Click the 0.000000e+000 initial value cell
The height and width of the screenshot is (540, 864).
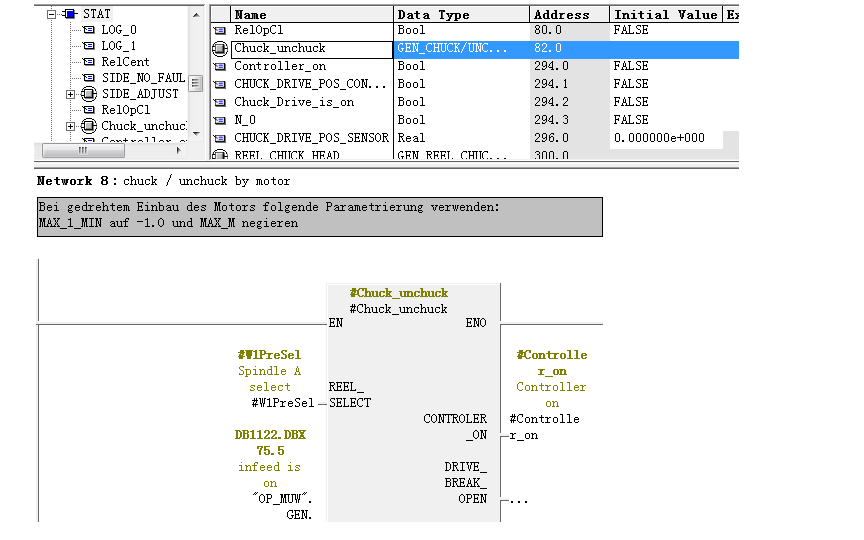click(x=666, y=138)
